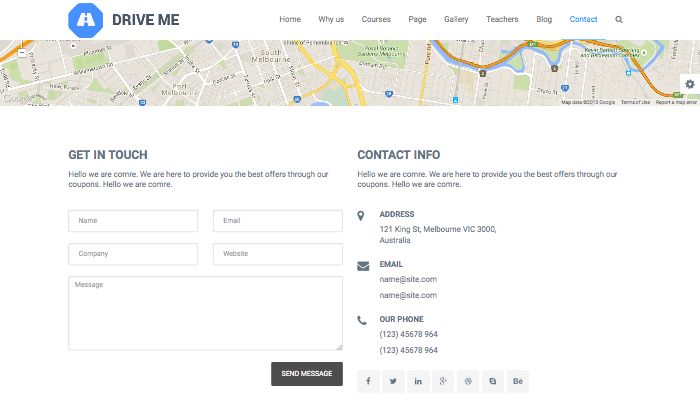
Task: Click the OUR PHONE label
Action: click(401, 319)
